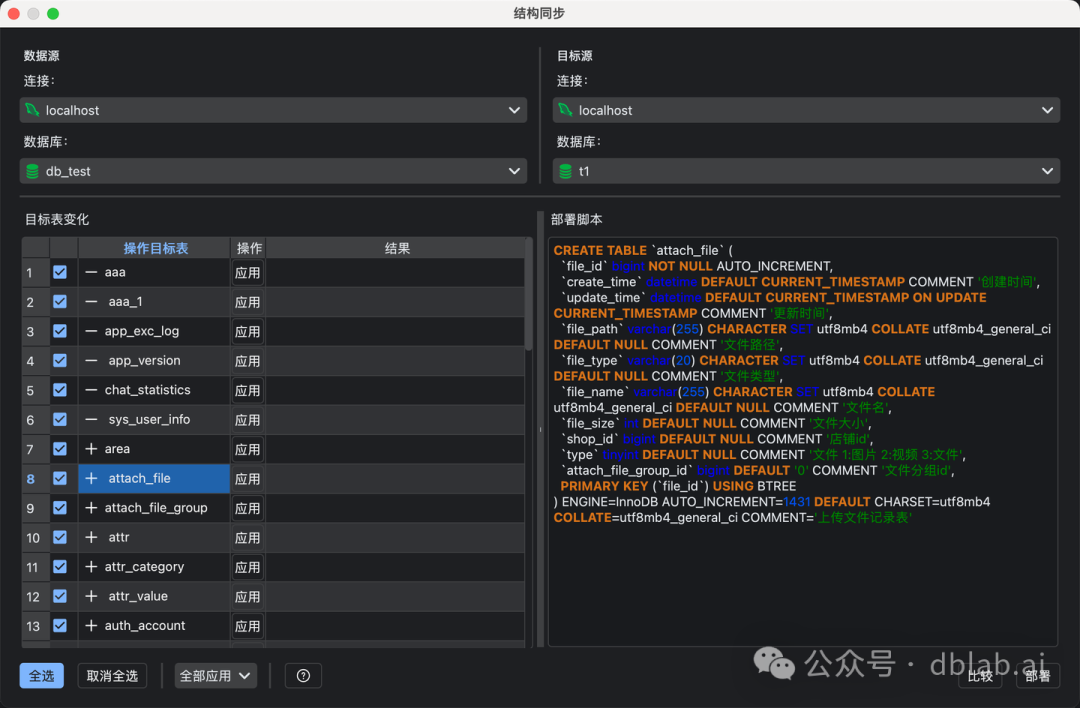Apply changes for aaa table
The width and height of the screenshot is (1080, 708).
(247, 273)
